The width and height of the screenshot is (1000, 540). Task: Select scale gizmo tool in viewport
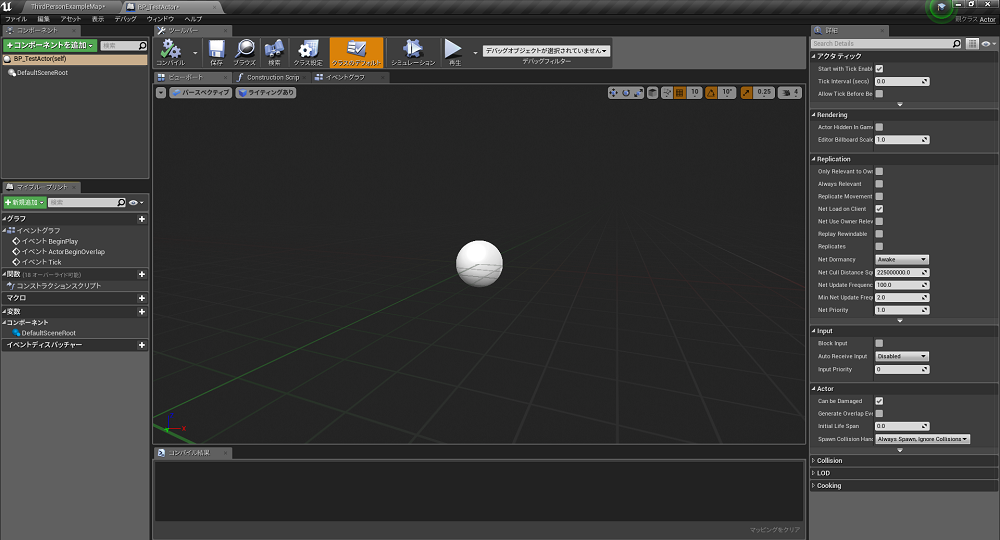[x=638, y=93]
